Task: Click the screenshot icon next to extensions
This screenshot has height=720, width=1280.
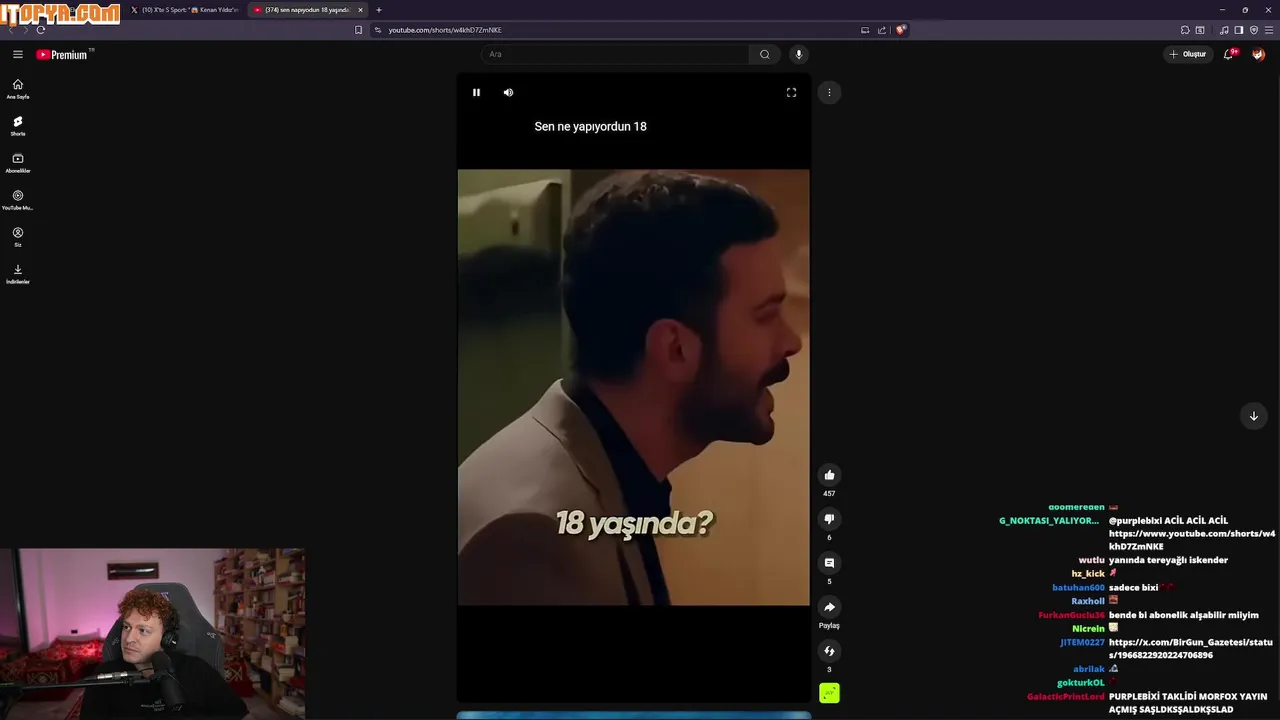Action: tap(1200, 30)
